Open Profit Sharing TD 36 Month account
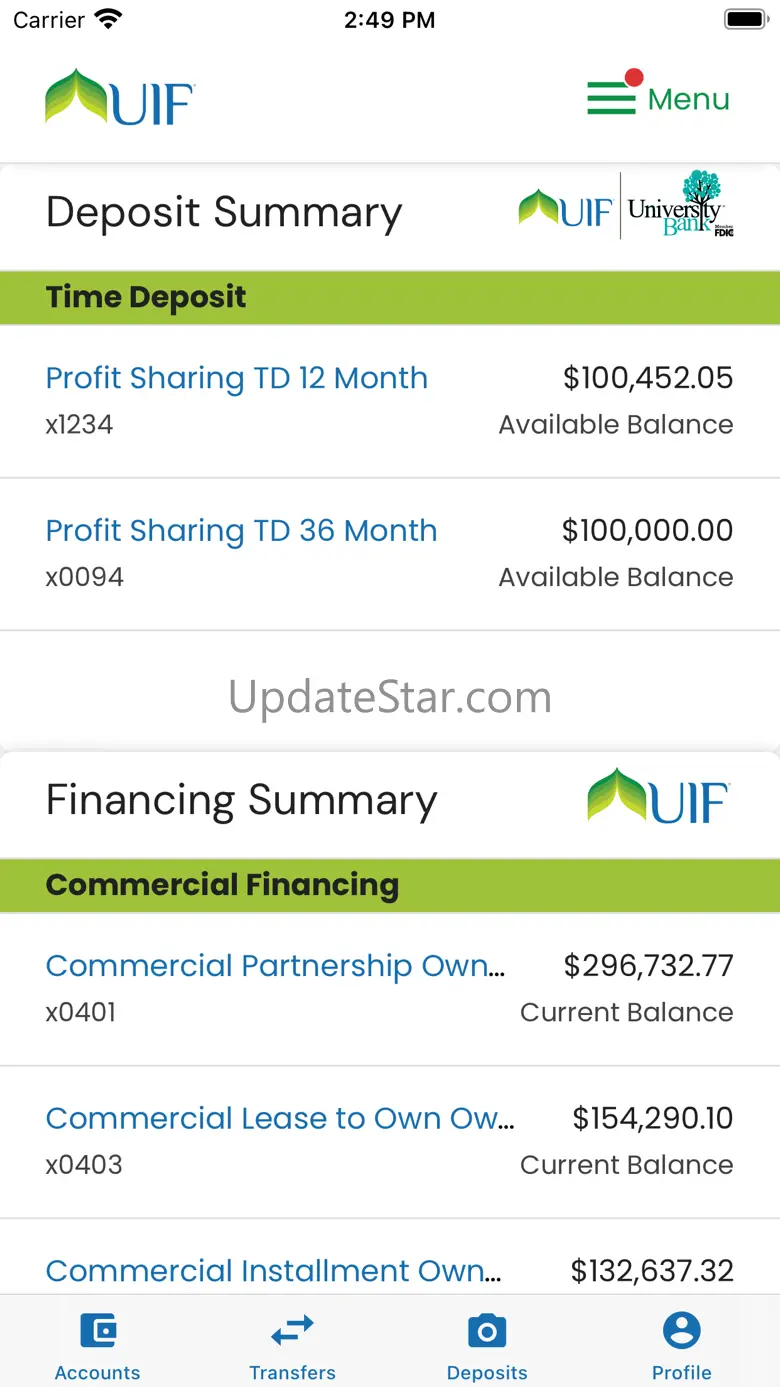780x1387 pixels. pos(242,530)
